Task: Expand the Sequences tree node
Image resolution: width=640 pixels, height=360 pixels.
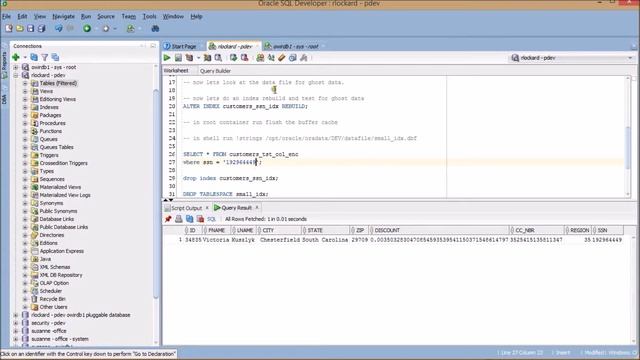Action: tap(25, 179)
